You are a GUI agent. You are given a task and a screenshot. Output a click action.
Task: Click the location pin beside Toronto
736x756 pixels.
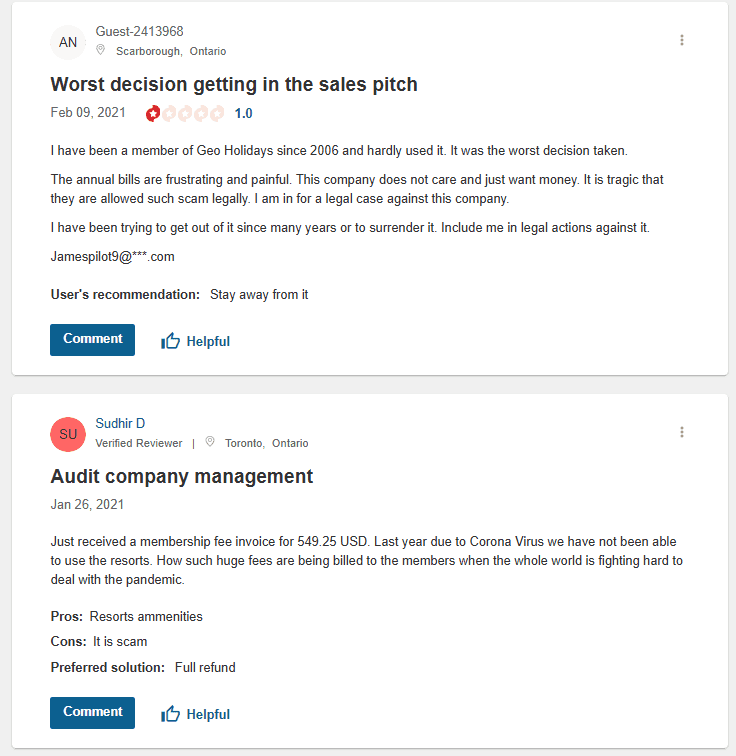[210, 443]
